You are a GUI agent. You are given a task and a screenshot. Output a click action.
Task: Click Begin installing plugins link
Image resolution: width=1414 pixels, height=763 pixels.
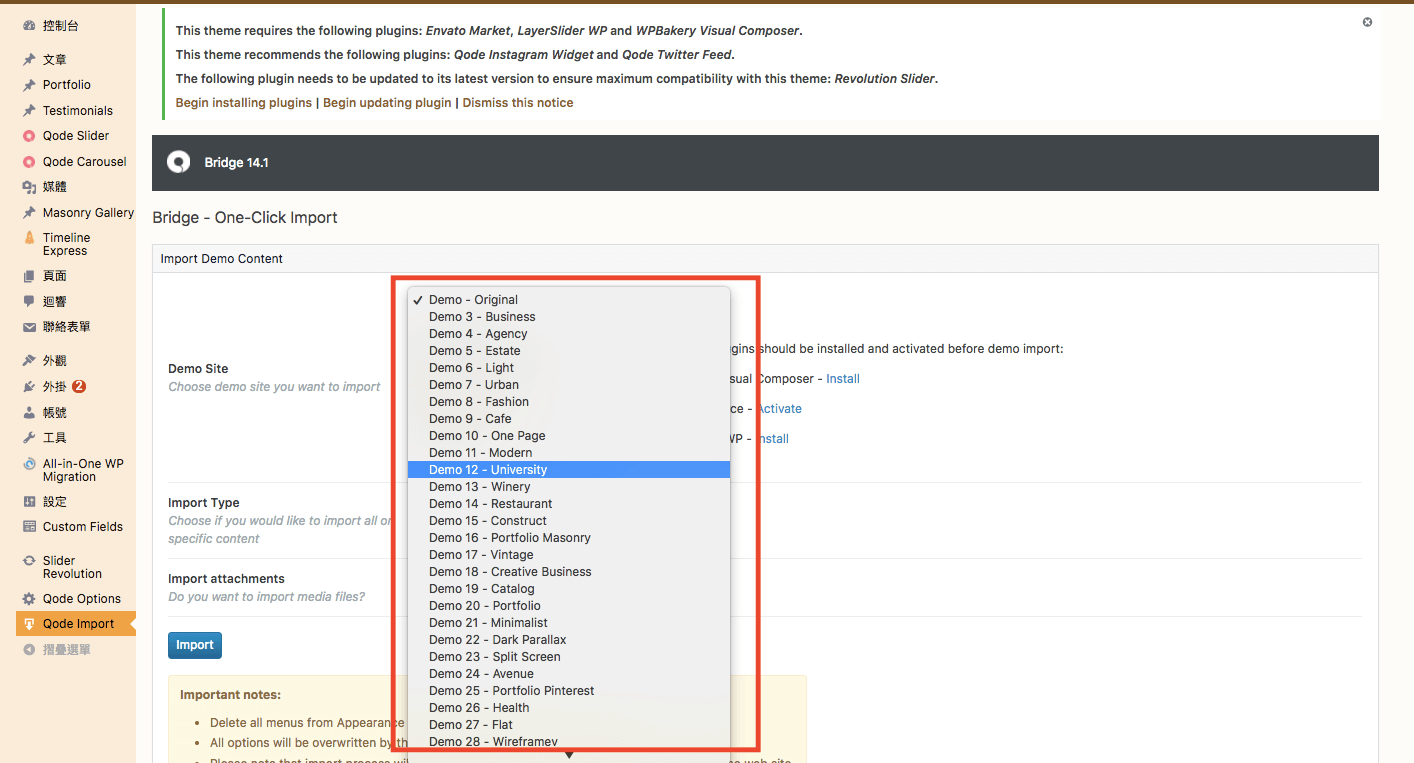244,103
